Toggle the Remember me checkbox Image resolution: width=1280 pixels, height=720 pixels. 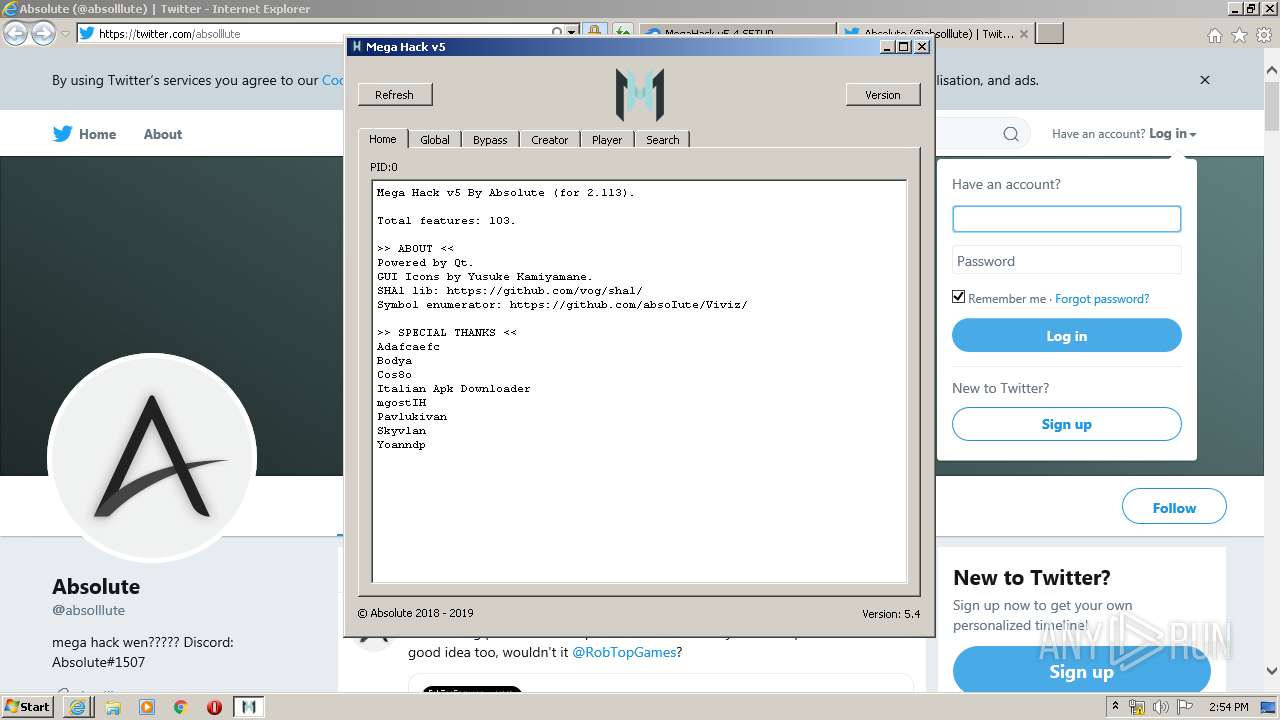click(958, 297)
